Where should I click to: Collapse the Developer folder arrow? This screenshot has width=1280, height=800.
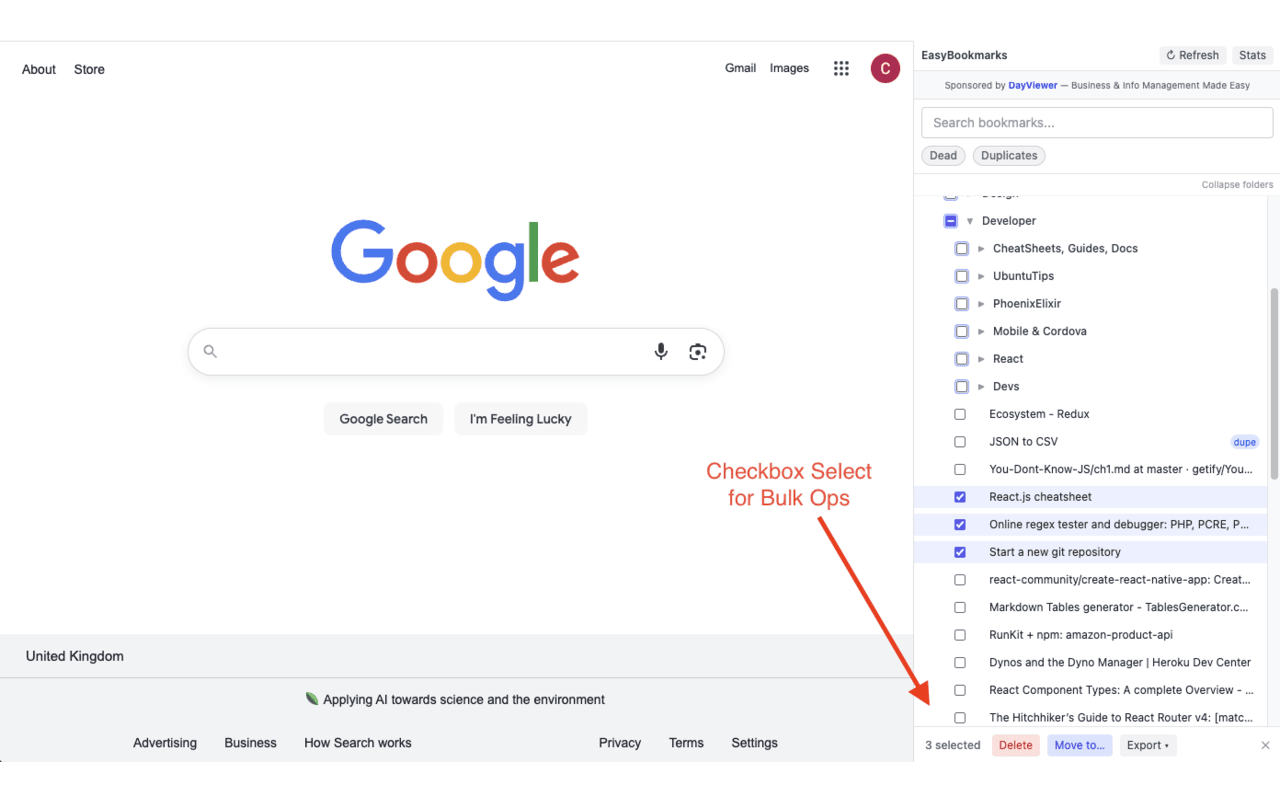tap(970, 221)
